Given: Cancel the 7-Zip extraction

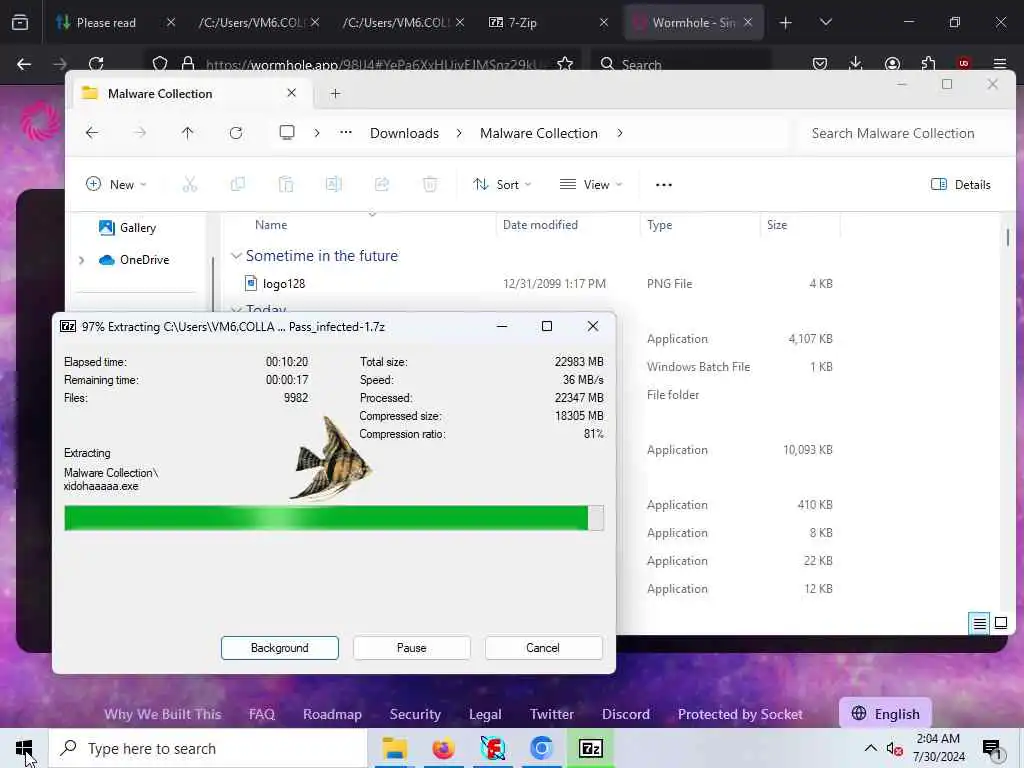Looking at the screenshot, I should (543, 648).
